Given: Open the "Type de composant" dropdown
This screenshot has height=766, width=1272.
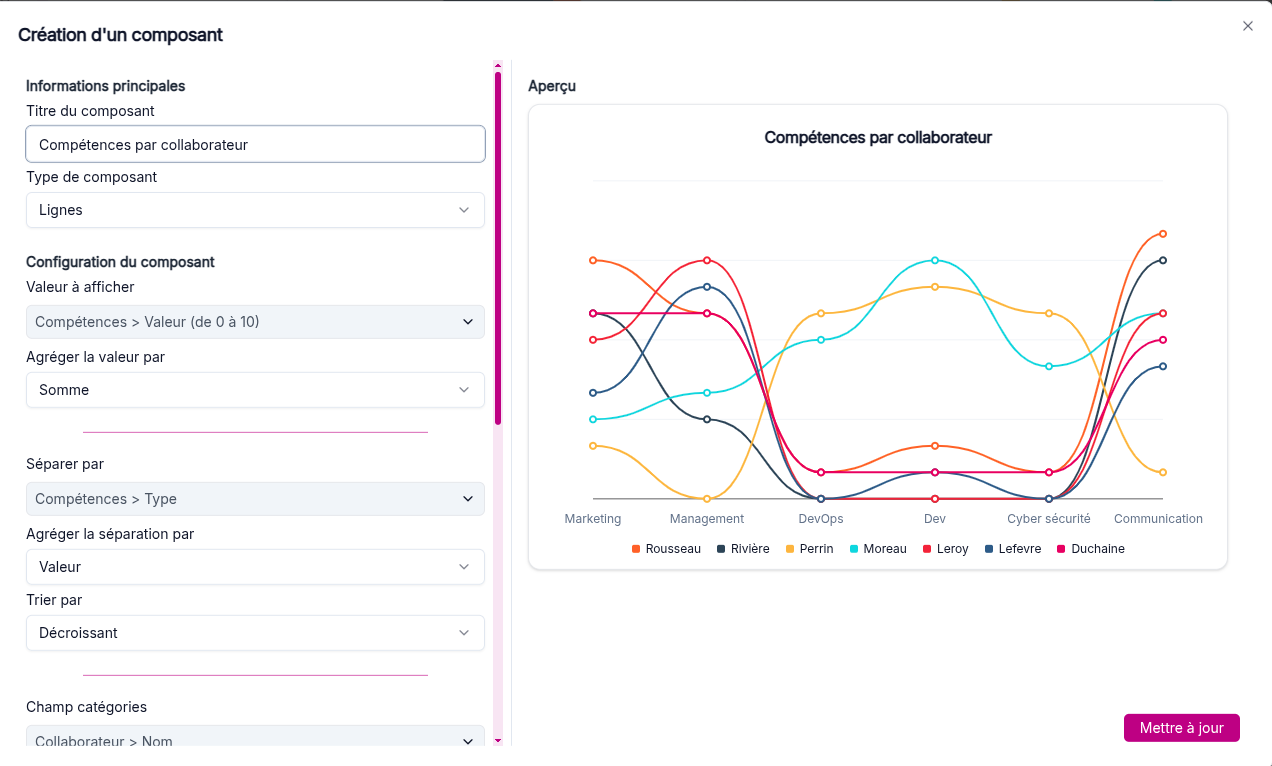Looking at the screenshot, I should tap(254, 210).
